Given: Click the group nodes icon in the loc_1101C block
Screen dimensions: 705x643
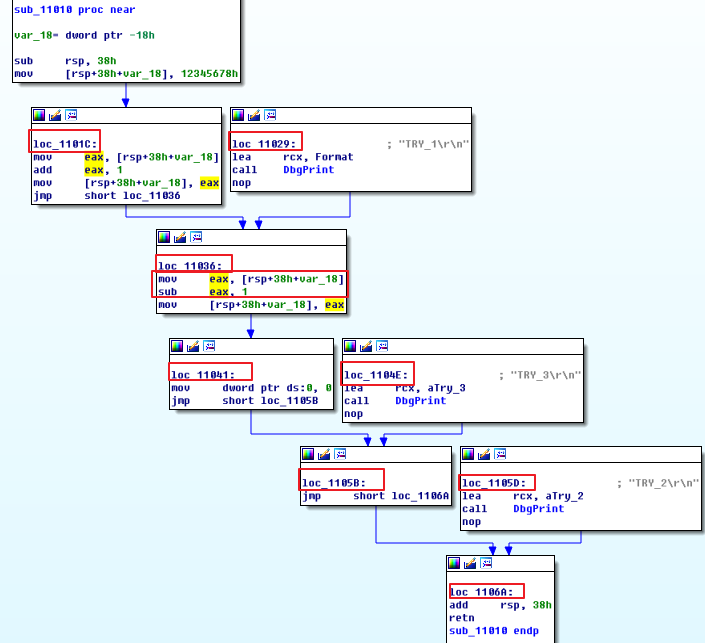Looking at the screenshot, I should click(x=71, y=116).
